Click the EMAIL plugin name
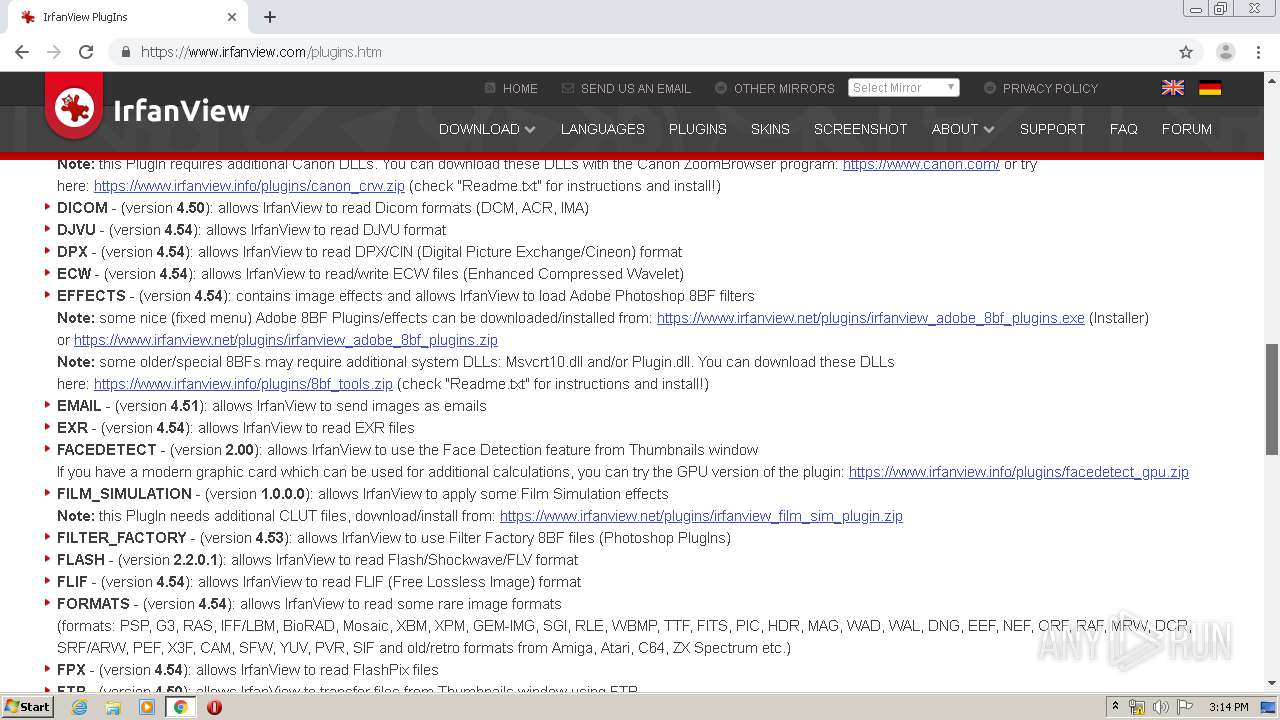The width and height of the screenshot is (1280, 720). tap(79, 406)
